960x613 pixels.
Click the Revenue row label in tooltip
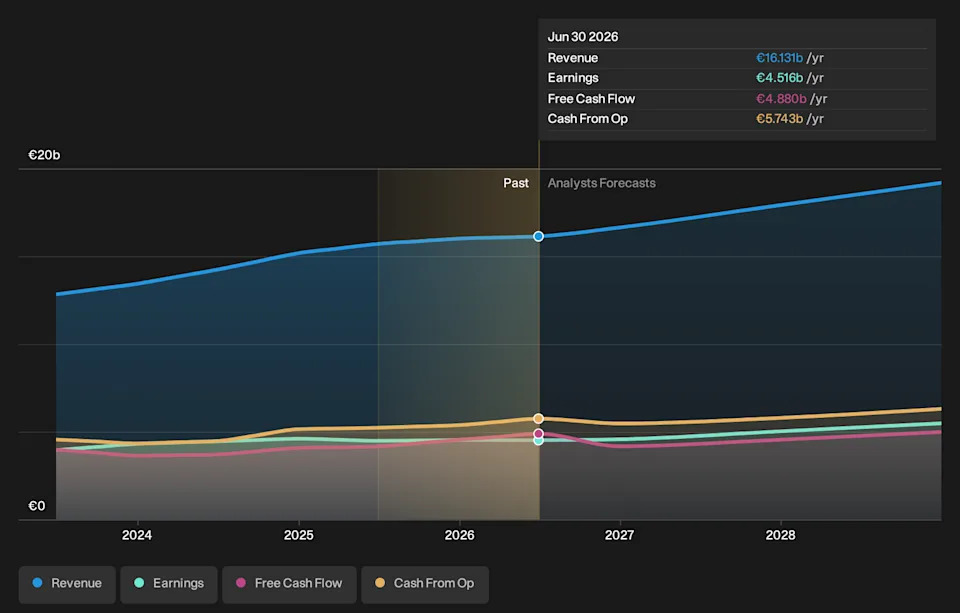tap(572, 58)
